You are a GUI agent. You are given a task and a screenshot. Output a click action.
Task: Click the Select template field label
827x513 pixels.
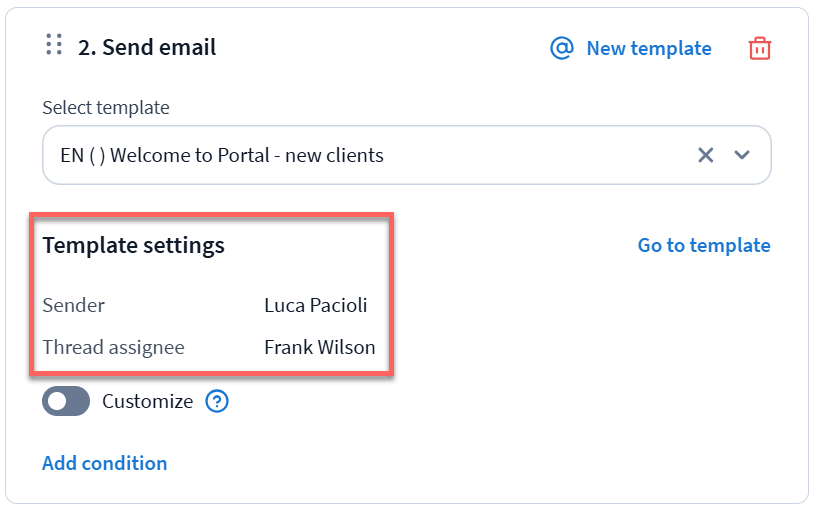(106, 107)
